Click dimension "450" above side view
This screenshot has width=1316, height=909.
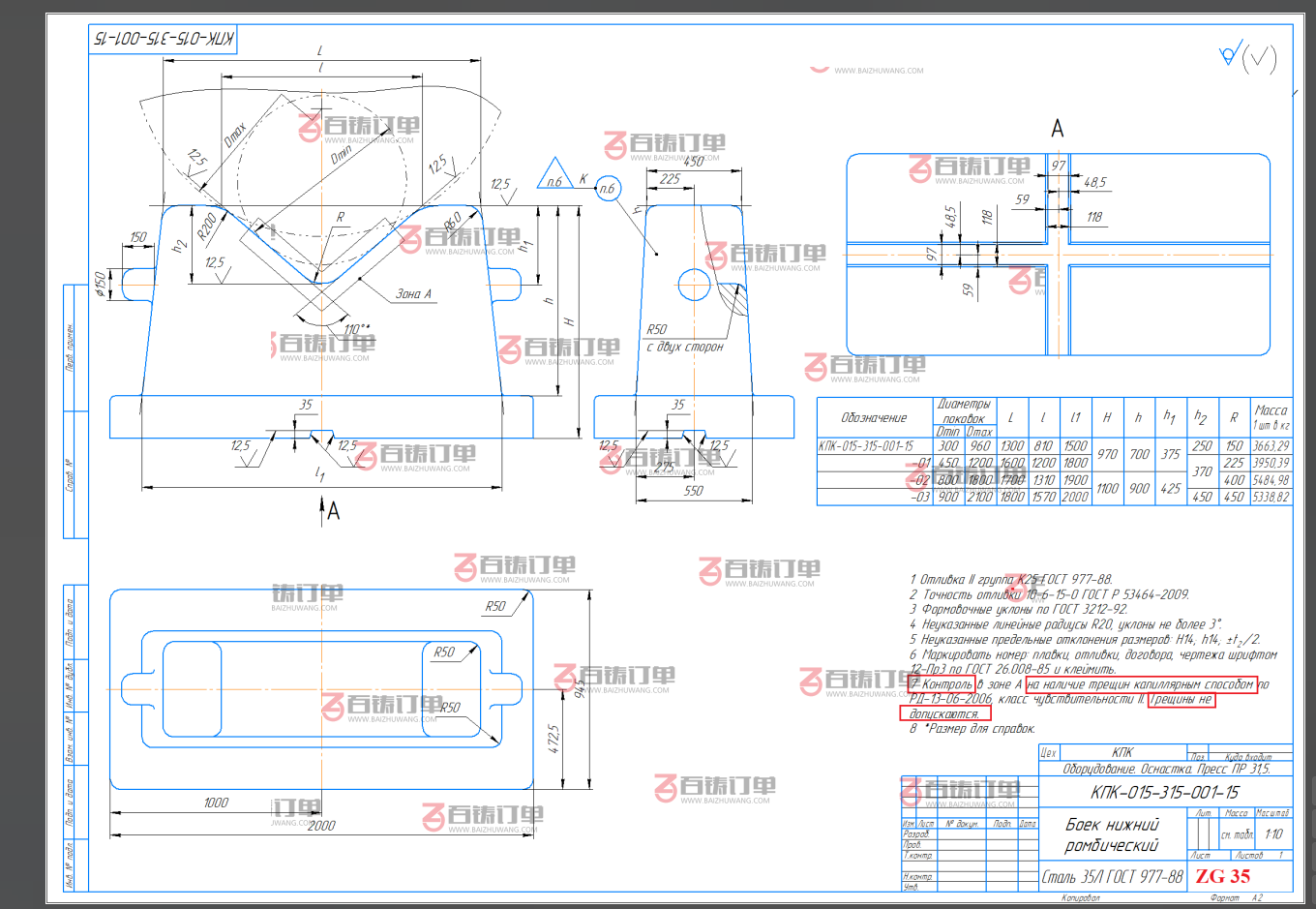click(694, 161)
